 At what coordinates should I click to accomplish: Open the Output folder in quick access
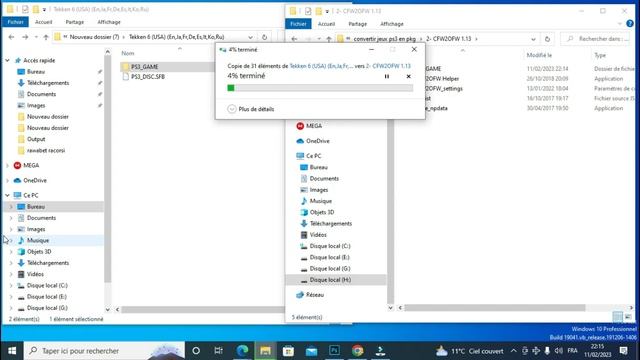(x=36, y=139)
